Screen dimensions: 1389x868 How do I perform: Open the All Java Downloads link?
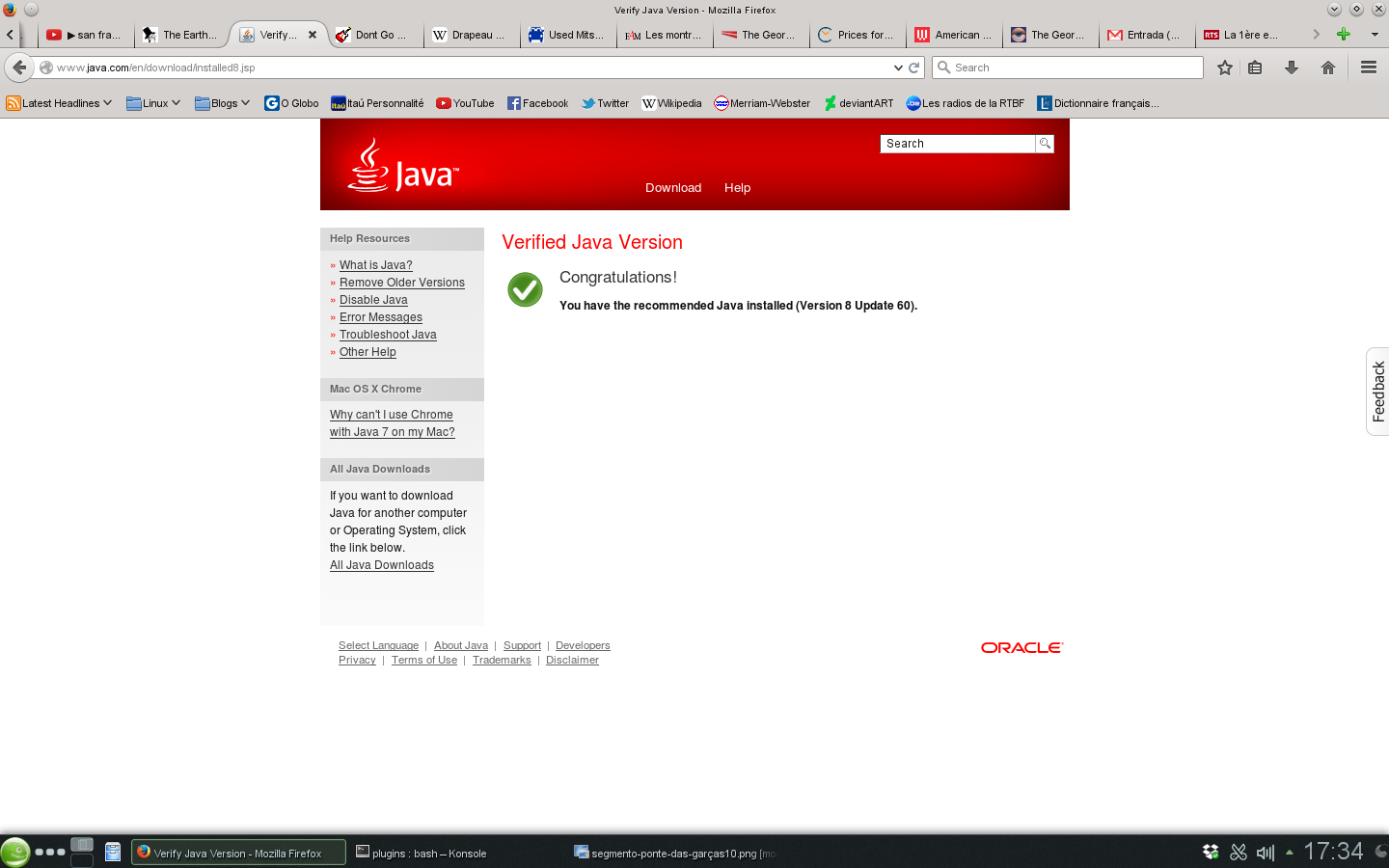[382, 565]
